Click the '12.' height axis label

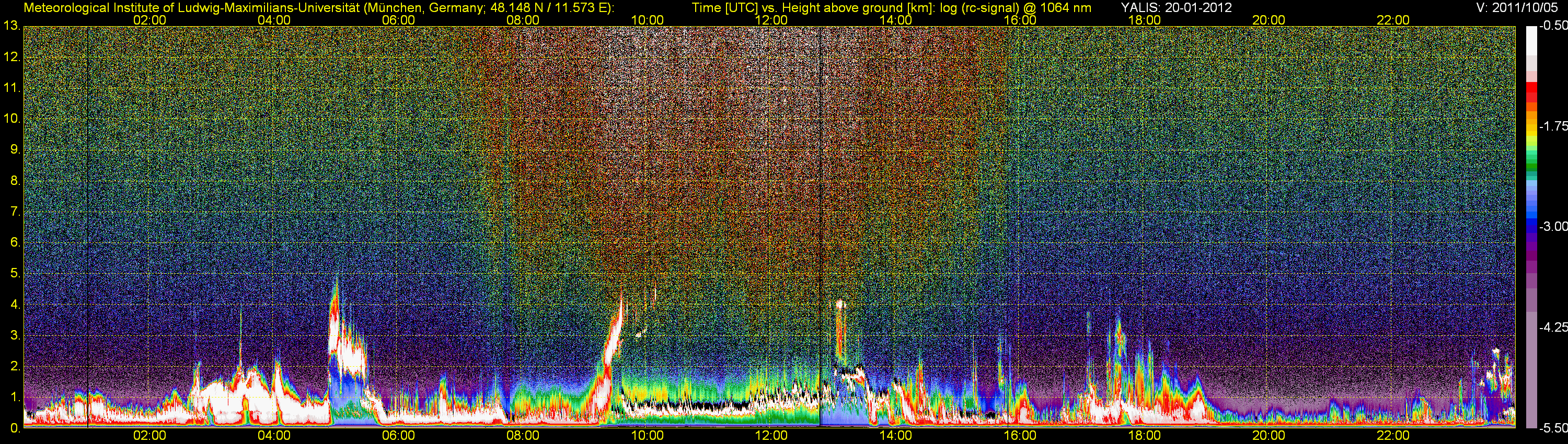tap(12, 57)
